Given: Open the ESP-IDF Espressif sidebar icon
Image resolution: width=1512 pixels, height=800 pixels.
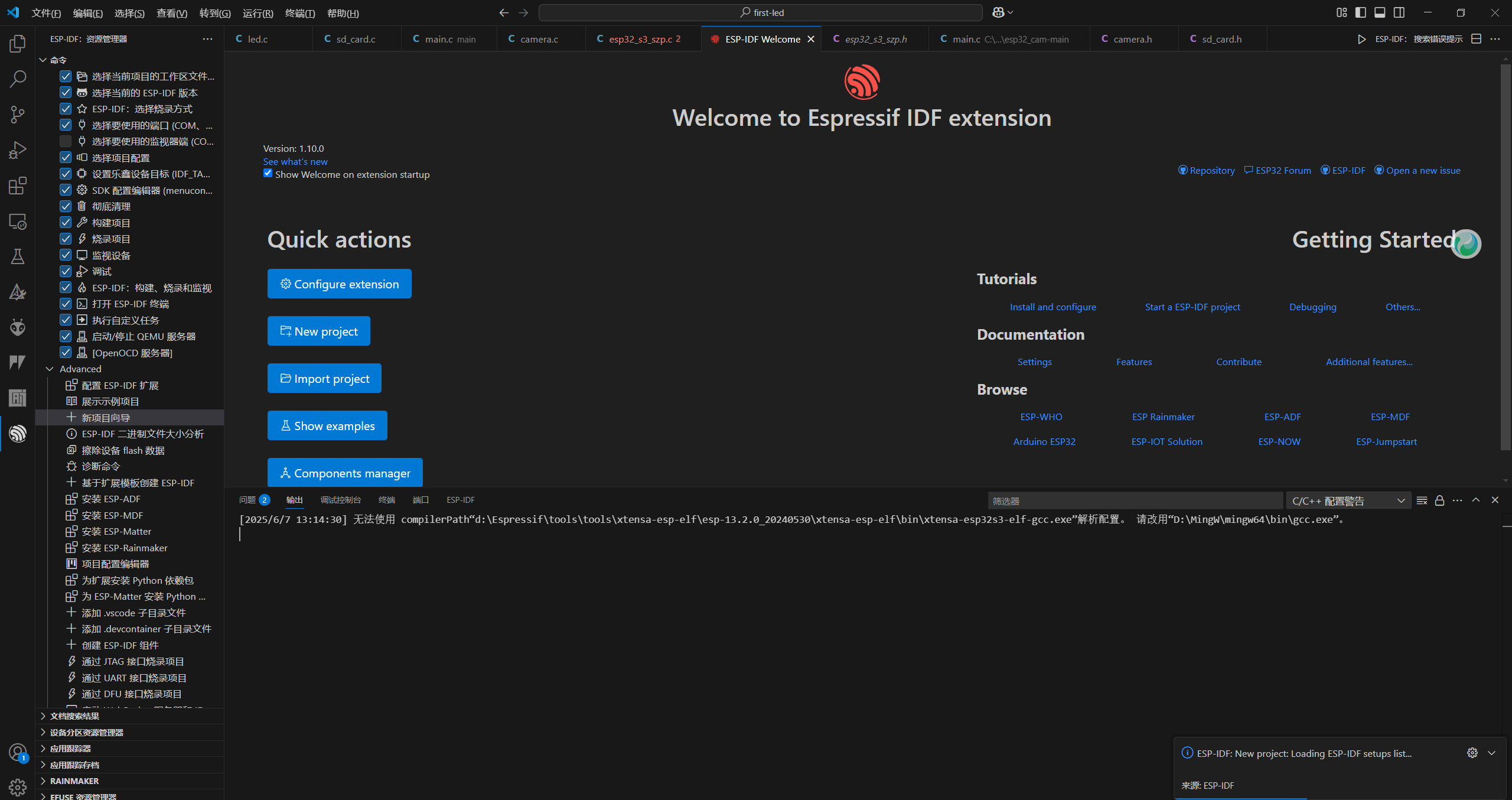Looking at the screenshot, I should click(x=18, y=434).
